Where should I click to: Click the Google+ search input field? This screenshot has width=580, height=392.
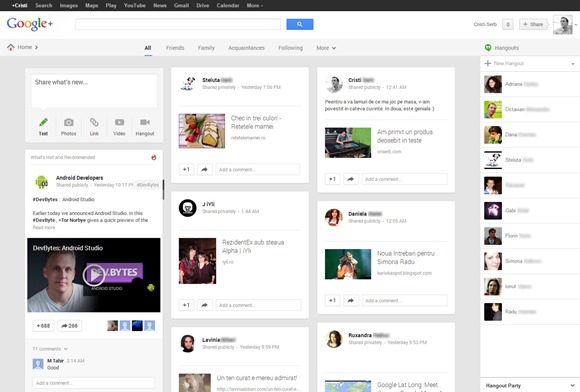[178, 24]
